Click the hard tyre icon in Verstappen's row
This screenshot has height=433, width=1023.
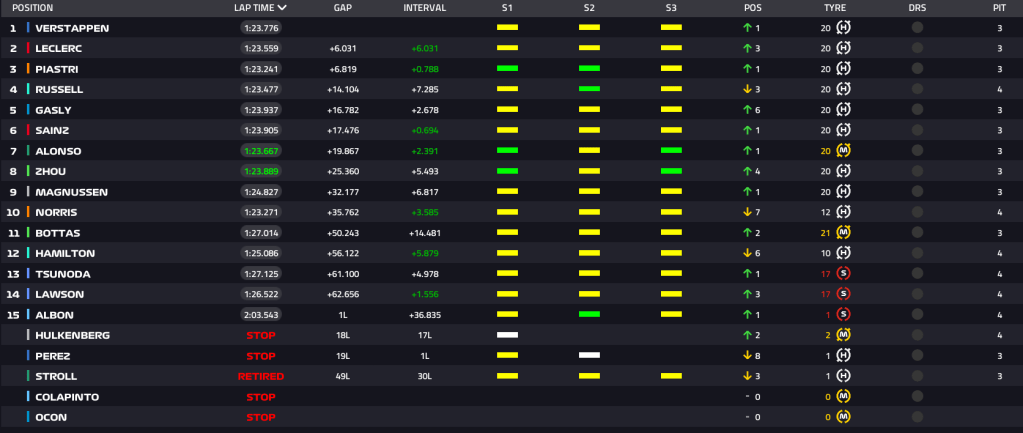point(843,28)
